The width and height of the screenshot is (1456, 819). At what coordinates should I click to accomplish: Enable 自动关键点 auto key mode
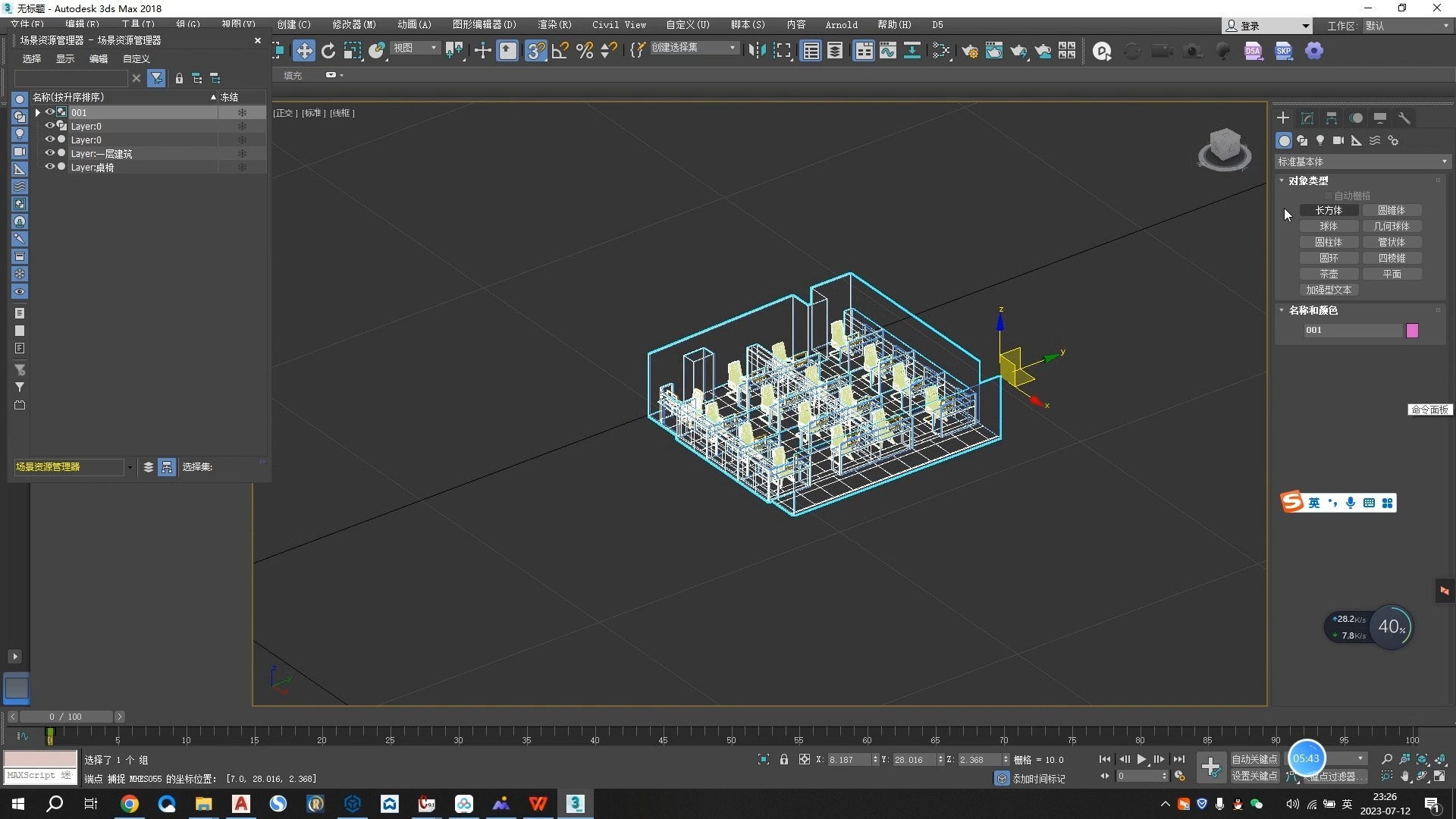1253,758
